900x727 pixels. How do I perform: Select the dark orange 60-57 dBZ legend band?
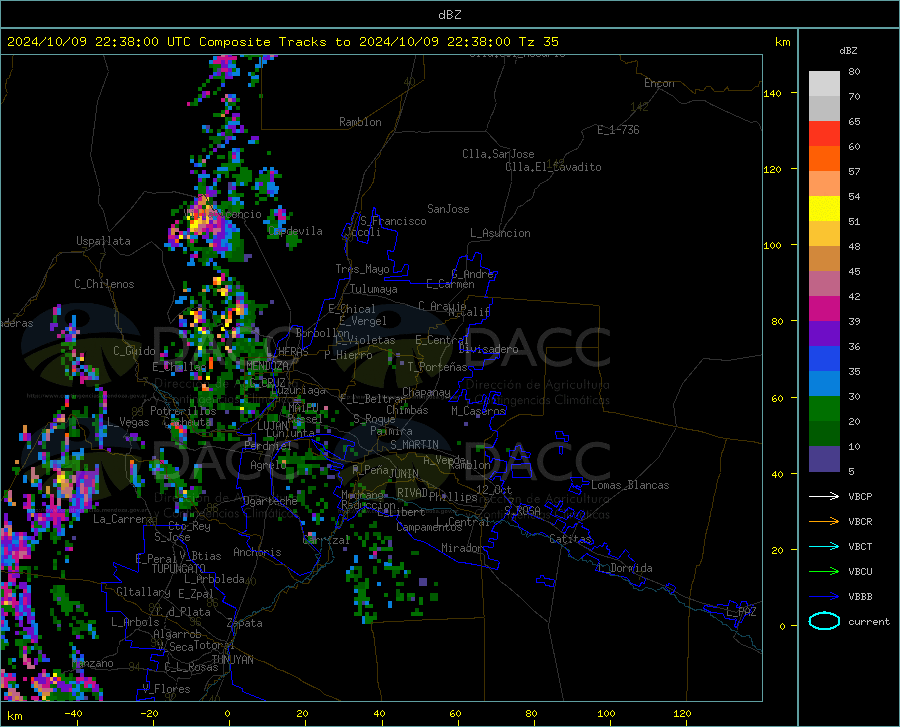(x=824, y=159)
